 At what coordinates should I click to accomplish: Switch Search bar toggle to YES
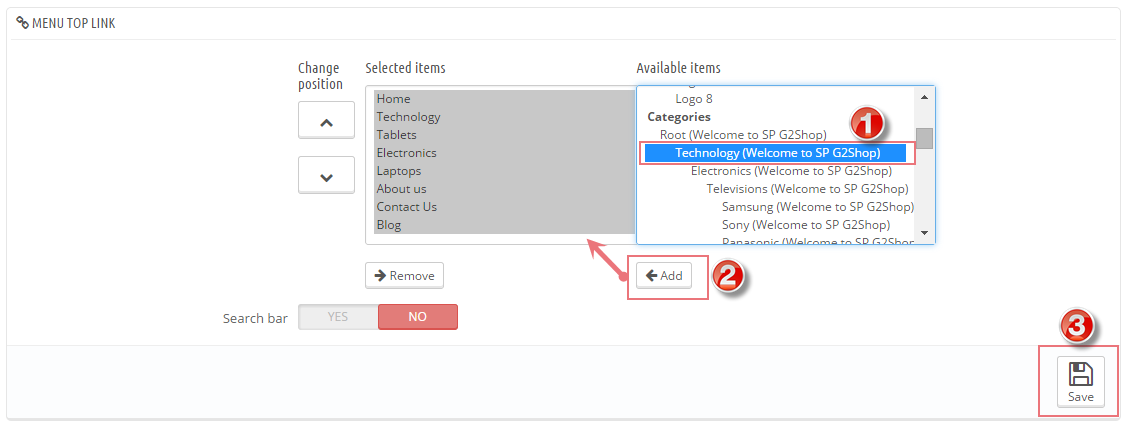[x=338, y=317]
